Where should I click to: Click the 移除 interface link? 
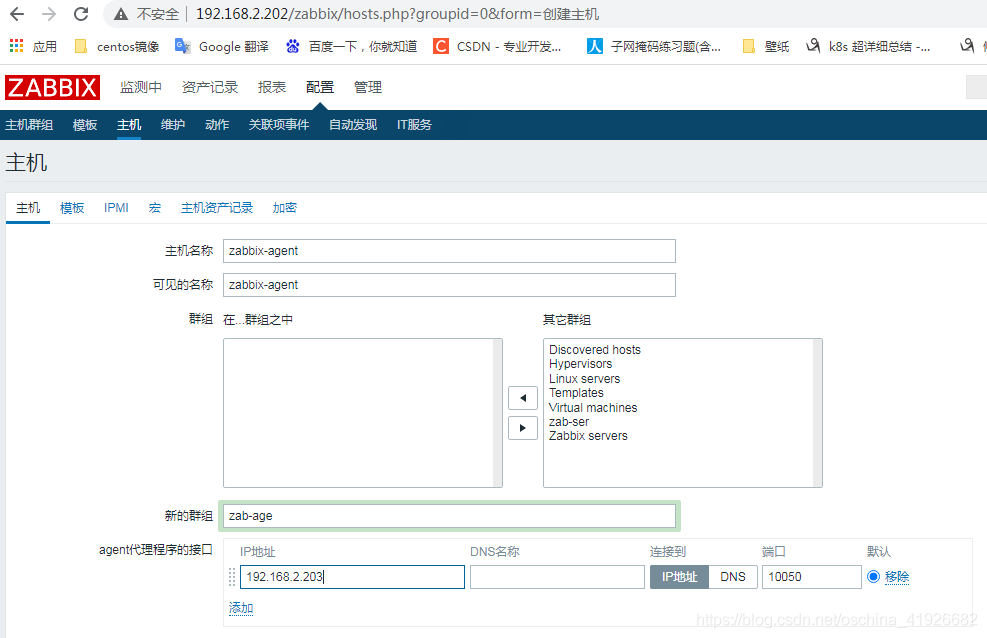897,577
